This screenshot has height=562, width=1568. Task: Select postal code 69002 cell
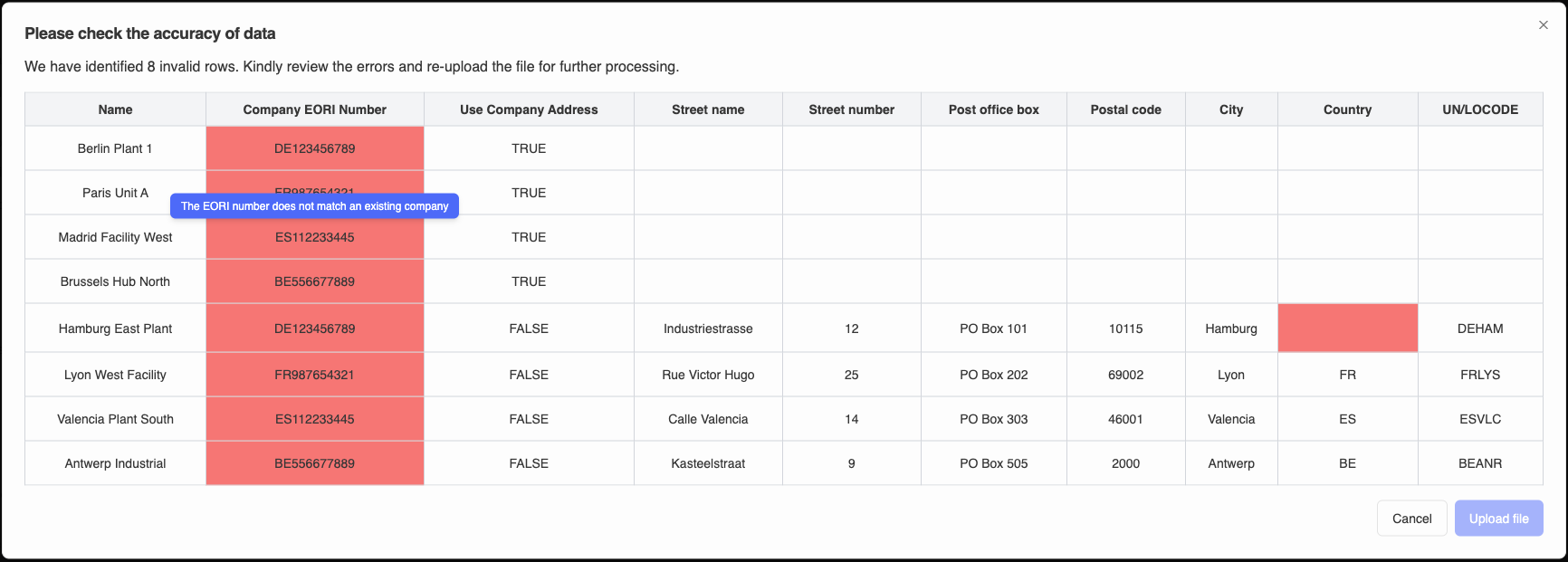pyautogui.click(x=1125, y=375)
